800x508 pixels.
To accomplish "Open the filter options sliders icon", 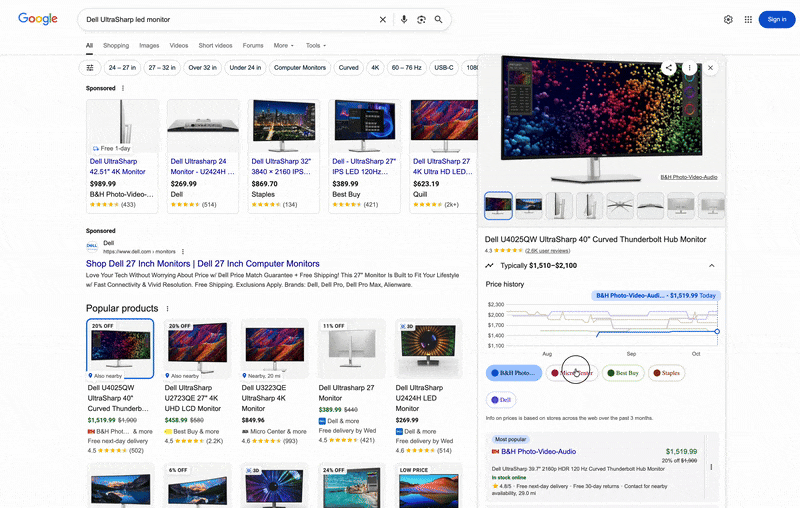I will pos(90,68).
